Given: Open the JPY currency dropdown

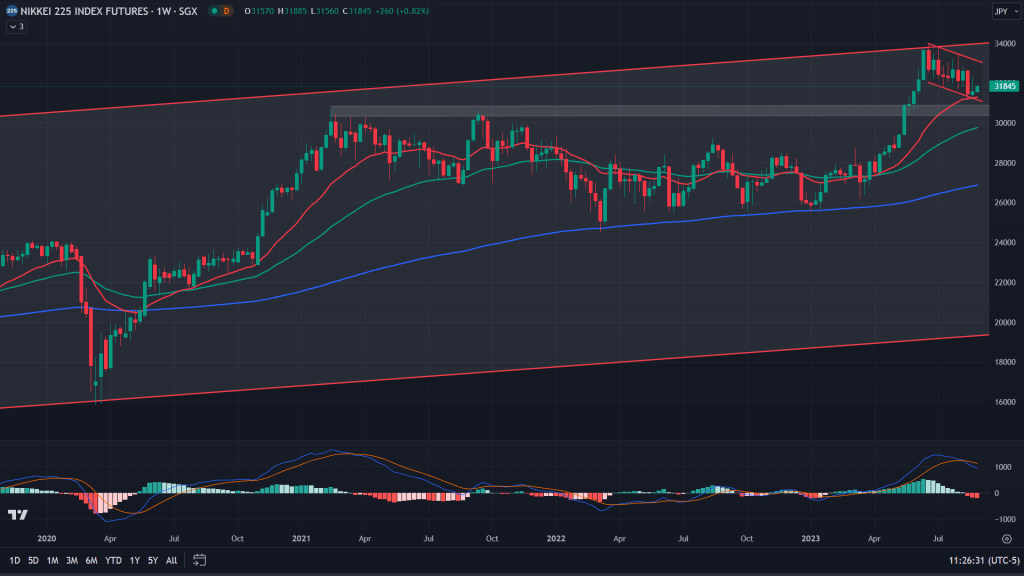Looking at the screenshot, I should (x=1001, y=11).
